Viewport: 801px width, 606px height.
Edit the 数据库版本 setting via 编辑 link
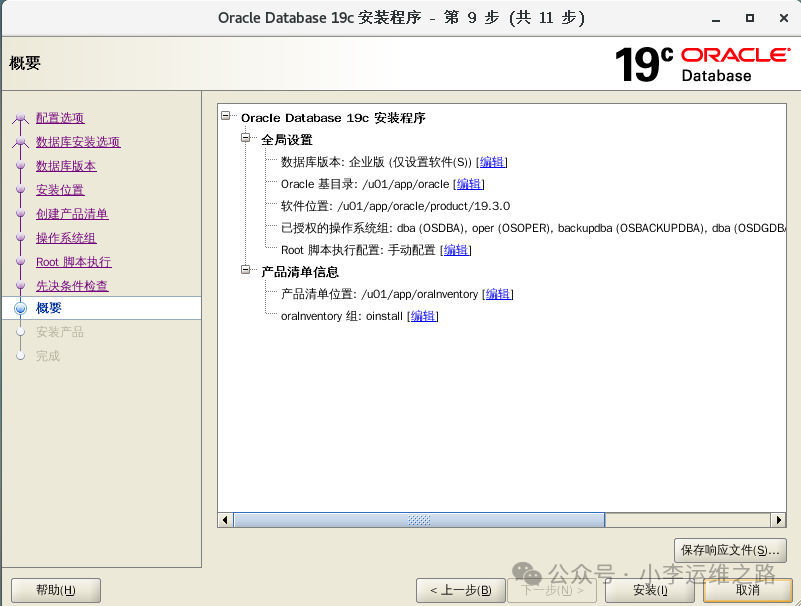(492, 162)
